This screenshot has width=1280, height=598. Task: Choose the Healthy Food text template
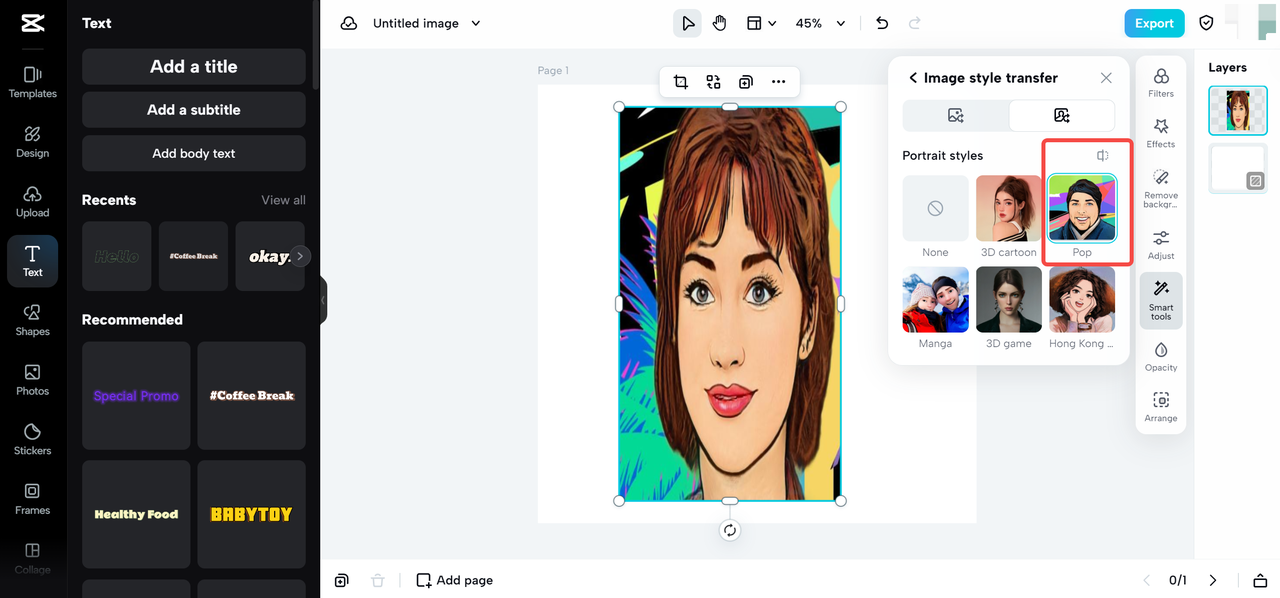point(136,514)
